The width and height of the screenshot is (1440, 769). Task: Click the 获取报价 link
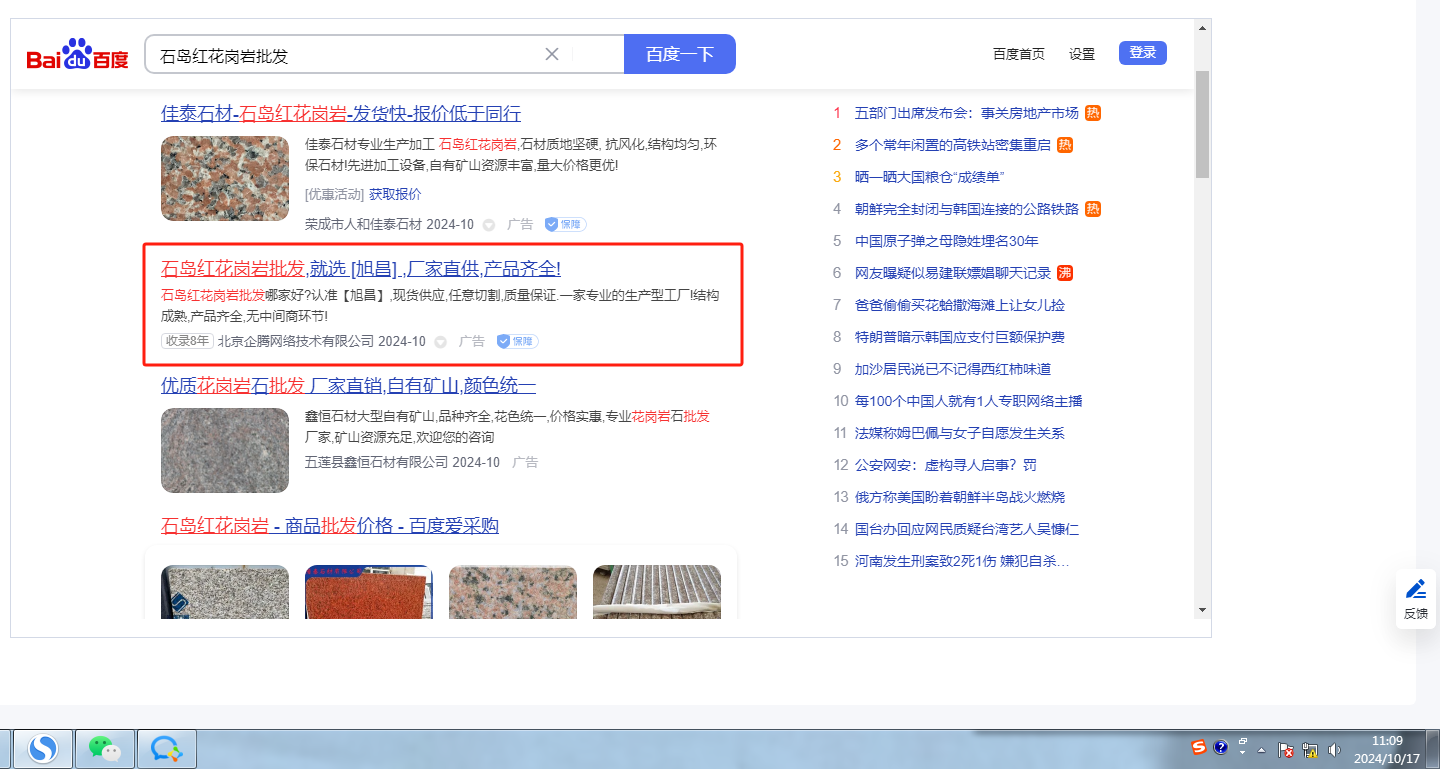click(395, 194)
